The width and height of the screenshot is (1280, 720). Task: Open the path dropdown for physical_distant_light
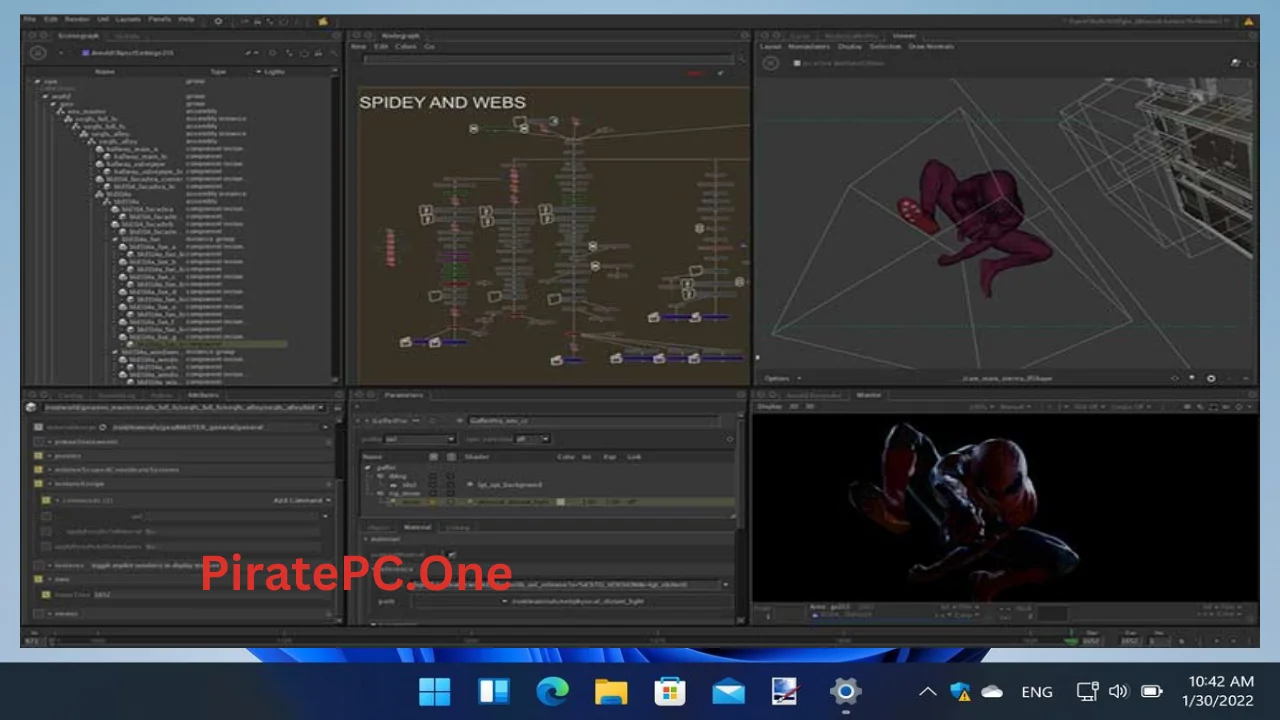click(504, 601)
